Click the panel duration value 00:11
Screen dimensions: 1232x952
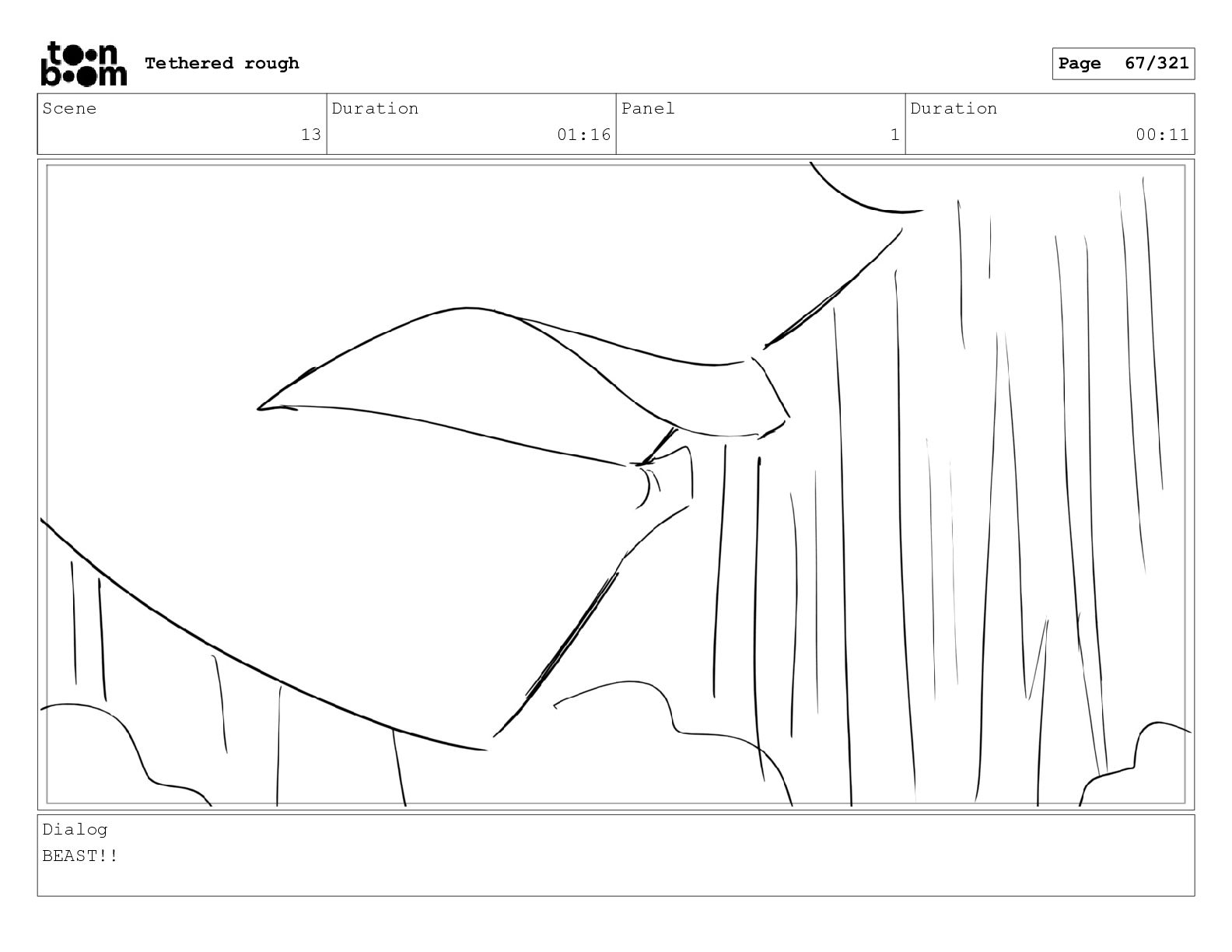pyautogui.click(x=1162, y=135)
